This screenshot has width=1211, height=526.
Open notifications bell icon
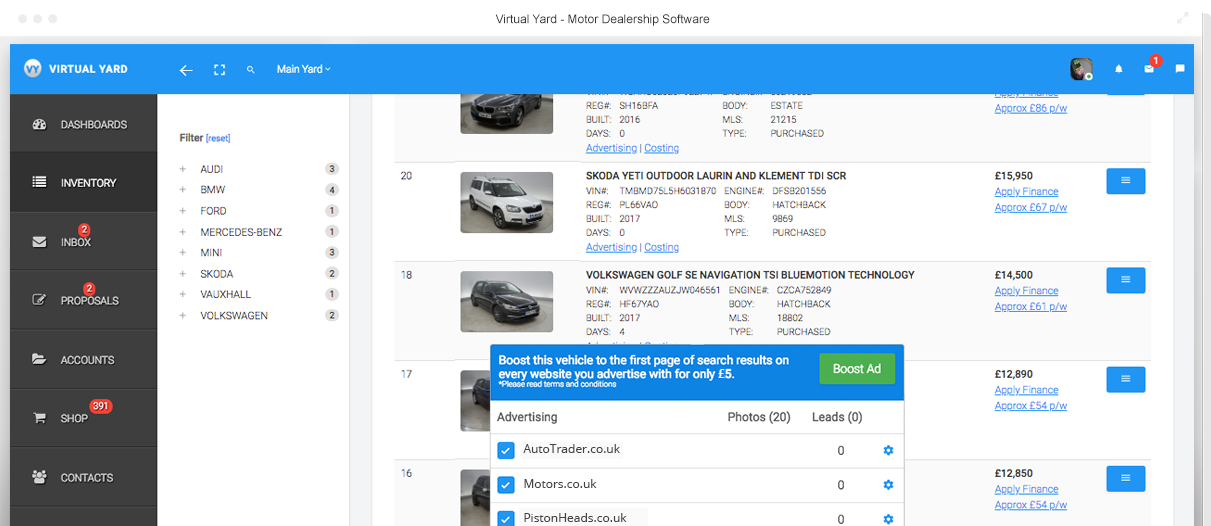1119,69
